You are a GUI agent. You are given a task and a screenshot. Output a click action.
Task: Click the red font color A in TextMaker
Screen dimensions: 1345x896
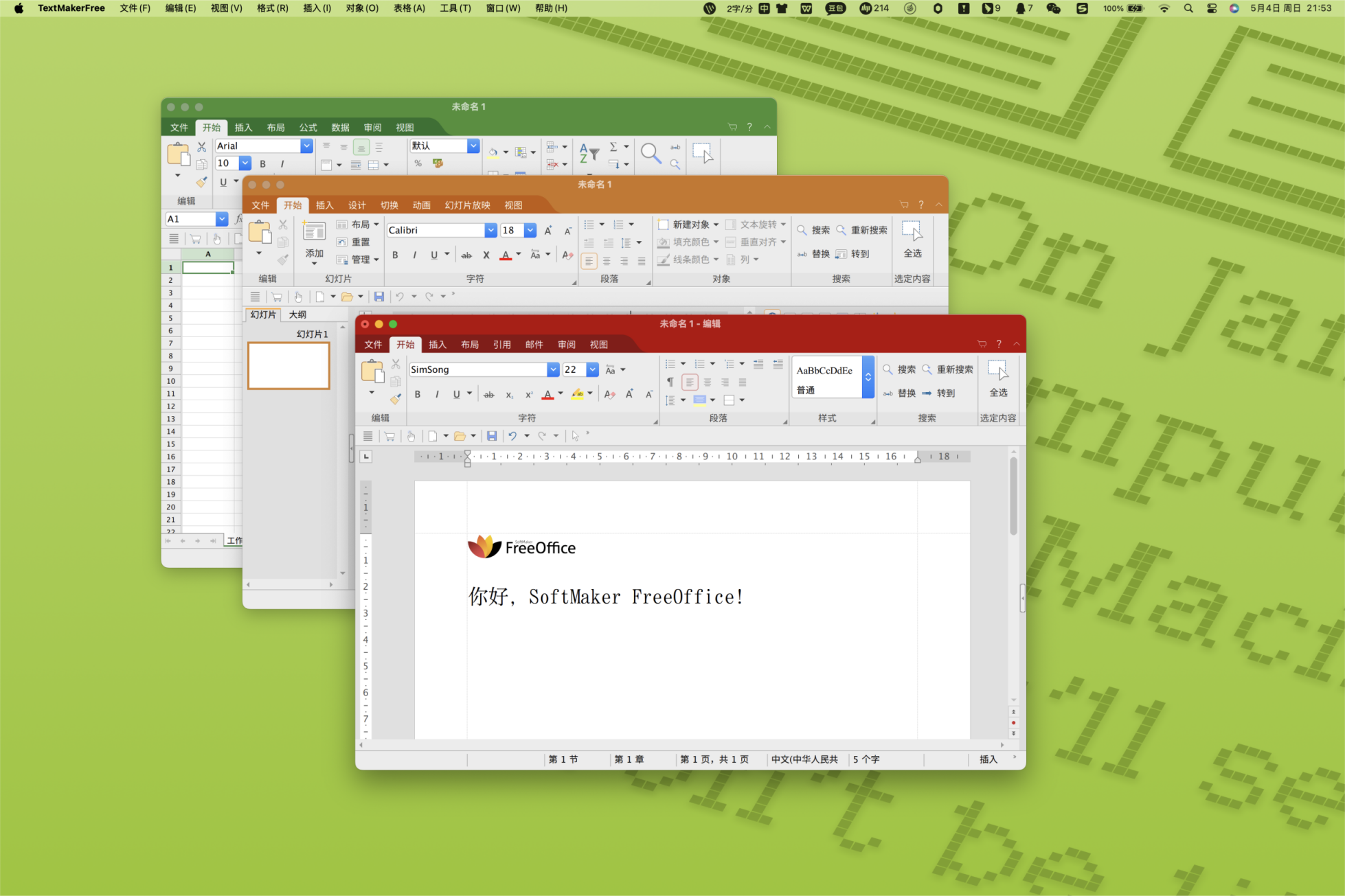(x=547, y=395)
